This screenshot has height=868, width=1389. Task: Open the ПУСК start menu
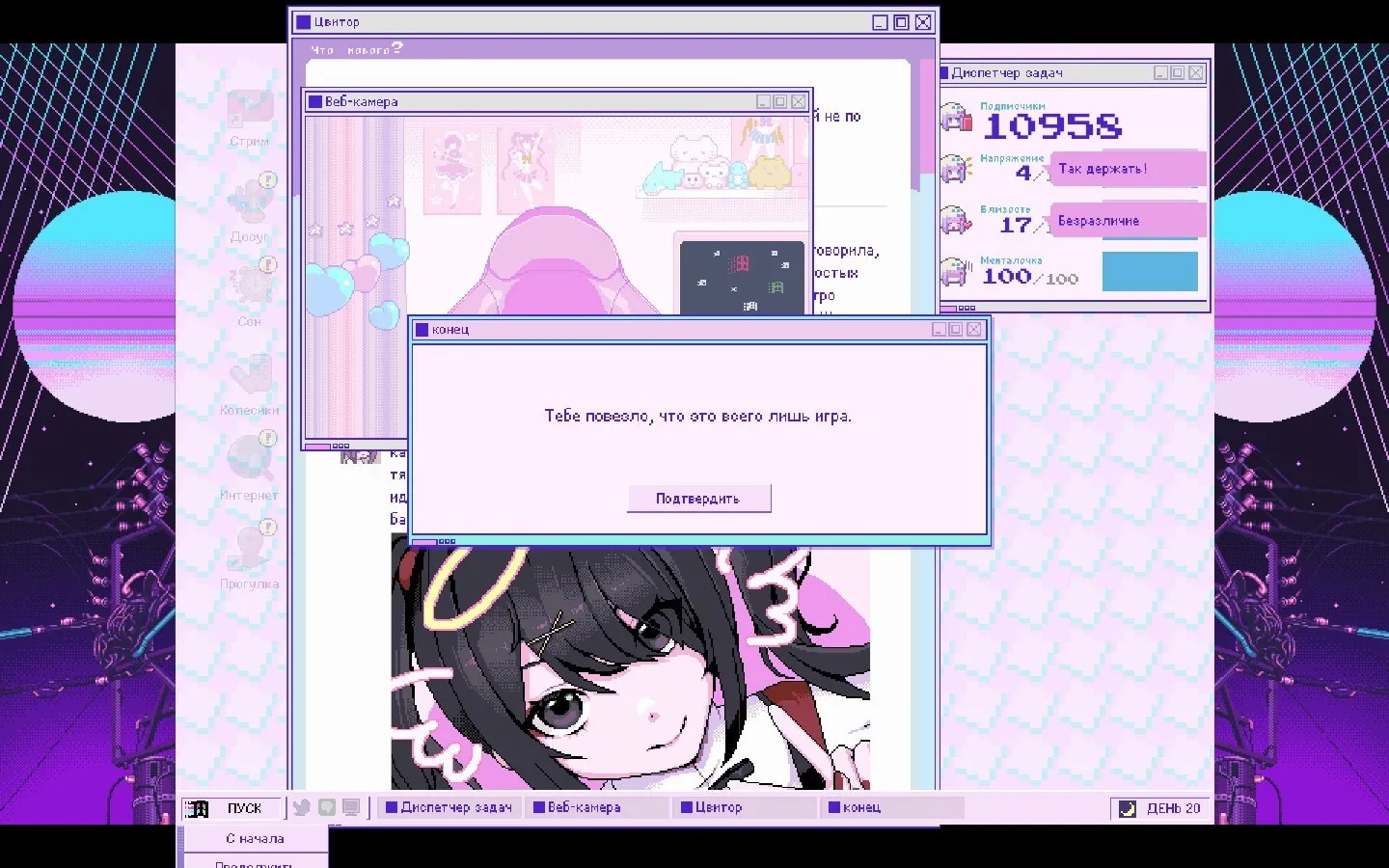[233, 808]
